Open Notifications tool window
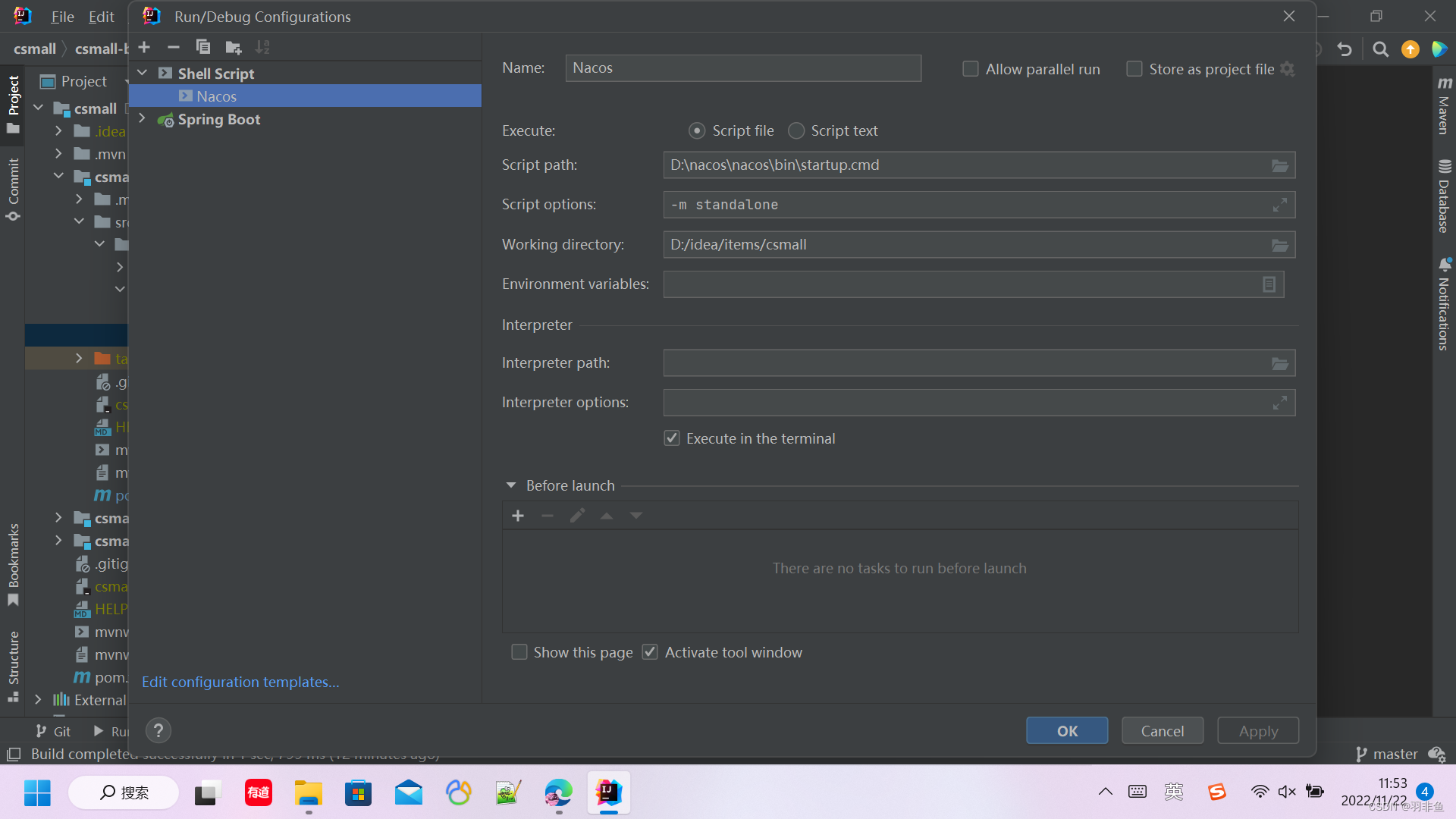The height and width of the screenshot is (819, 1456). [x=1444, y=303]
